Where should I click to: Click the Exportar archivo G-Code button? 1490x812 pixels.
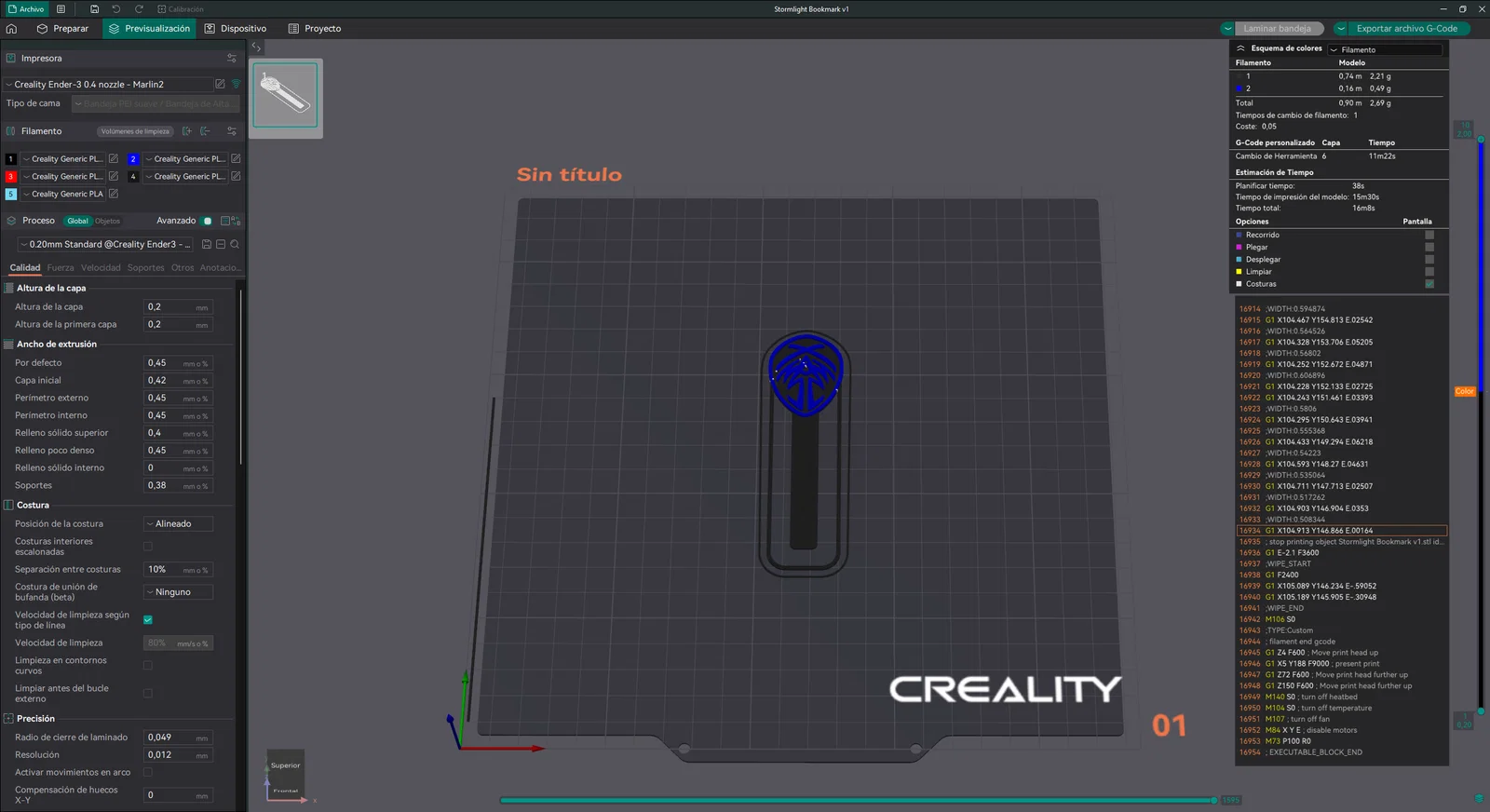1406,29
